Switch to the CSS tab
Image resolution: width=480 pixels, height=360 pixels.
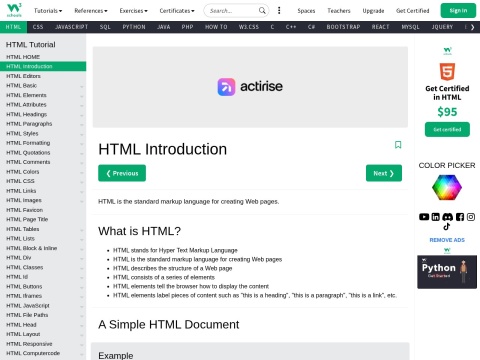click(x=38, y=27)
